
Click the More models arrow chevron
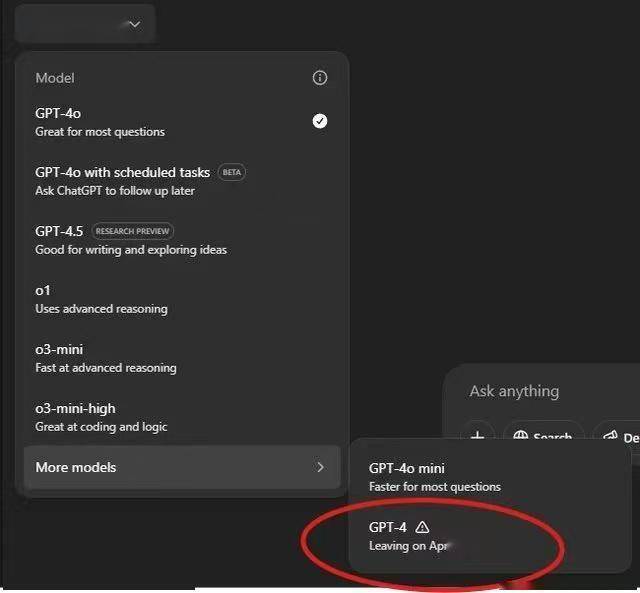pos(320,467)
